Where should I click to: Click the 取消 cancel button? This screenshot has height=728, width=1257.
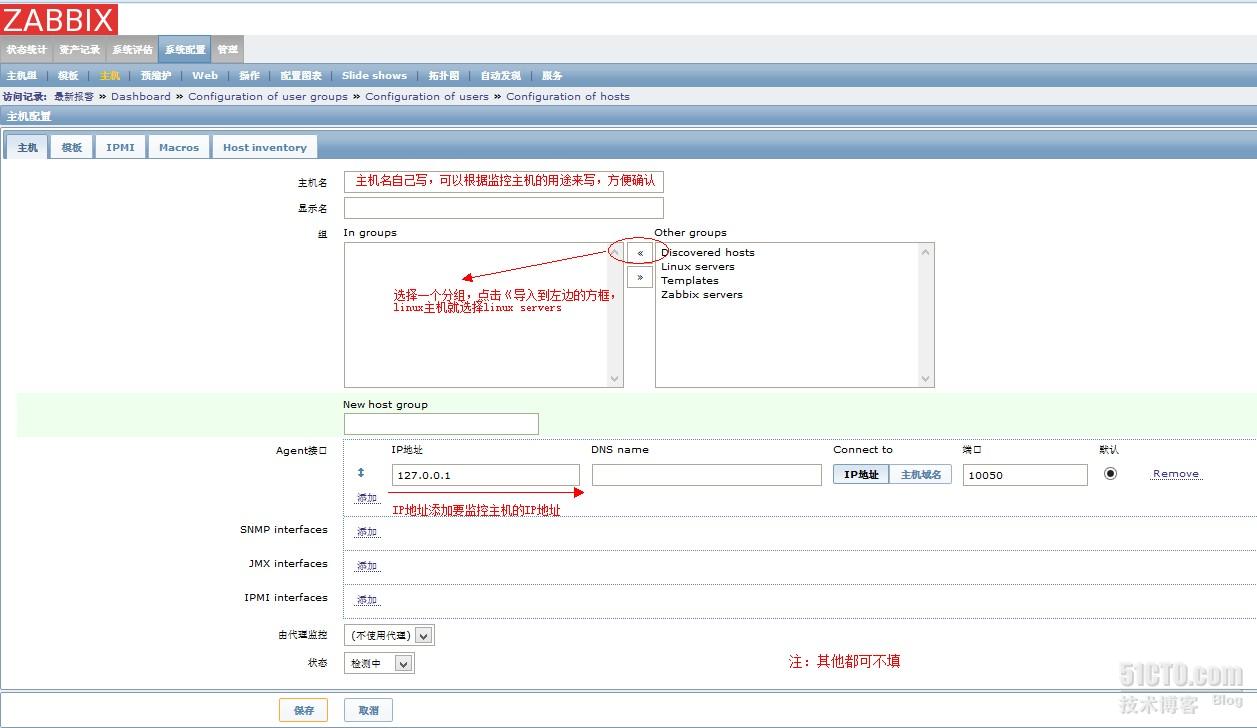368,710
